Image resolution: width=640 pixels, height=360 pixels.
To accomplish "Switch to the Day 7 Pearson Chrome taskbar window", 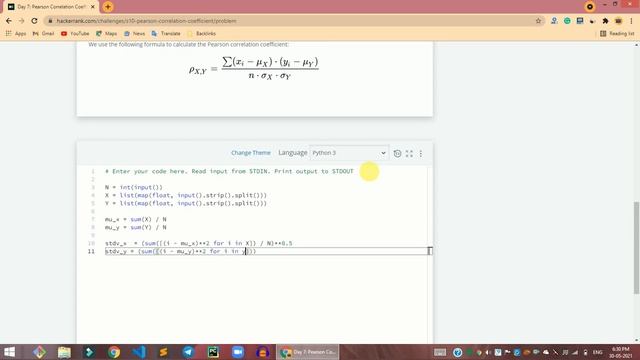I will (x=308, y=352).
